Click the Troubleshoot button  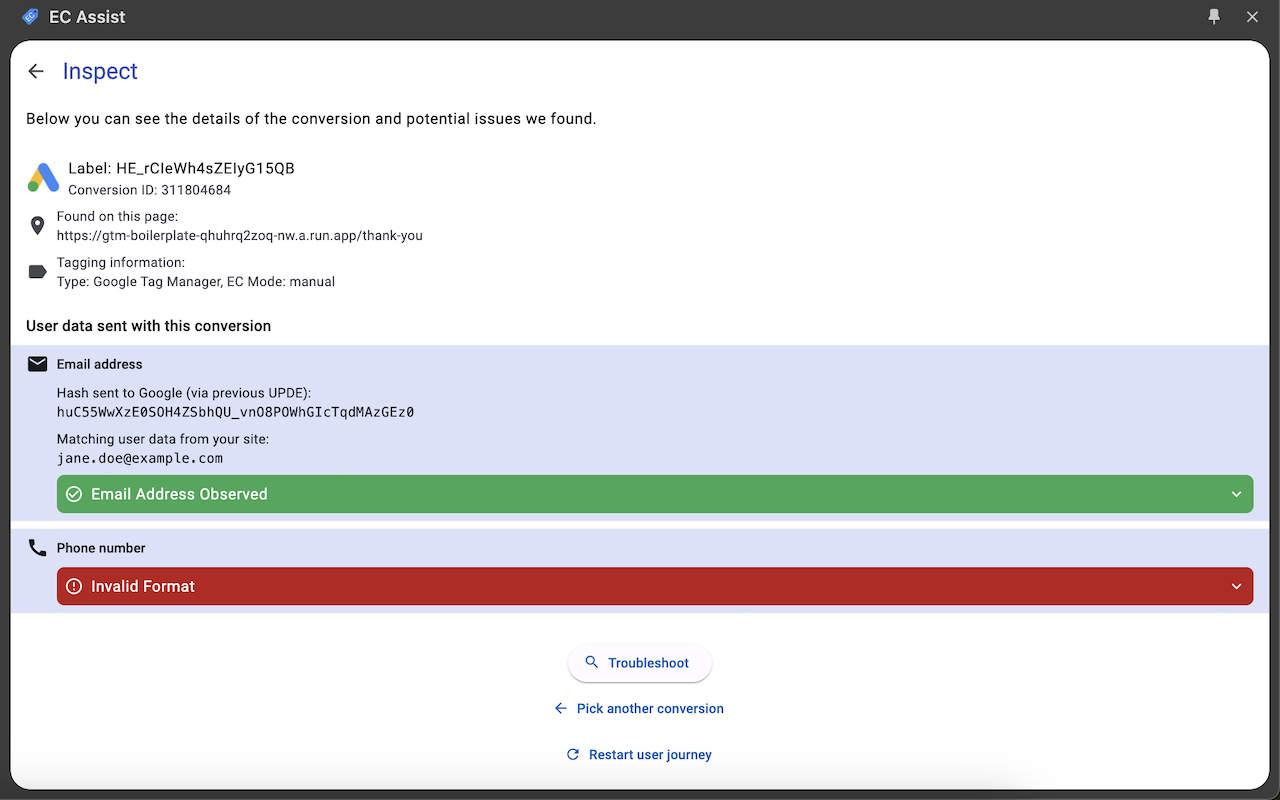tap(640, 662)
